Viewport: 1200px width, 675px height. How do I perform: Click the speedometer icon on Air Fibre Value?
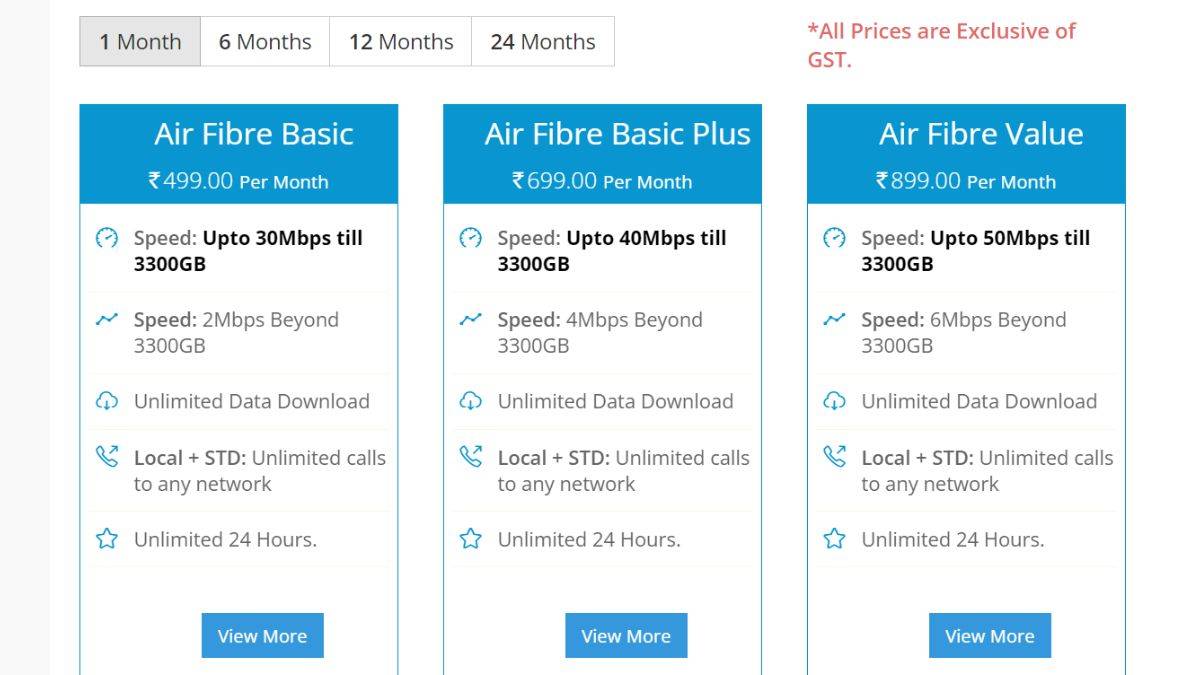(x=836, y=239)
